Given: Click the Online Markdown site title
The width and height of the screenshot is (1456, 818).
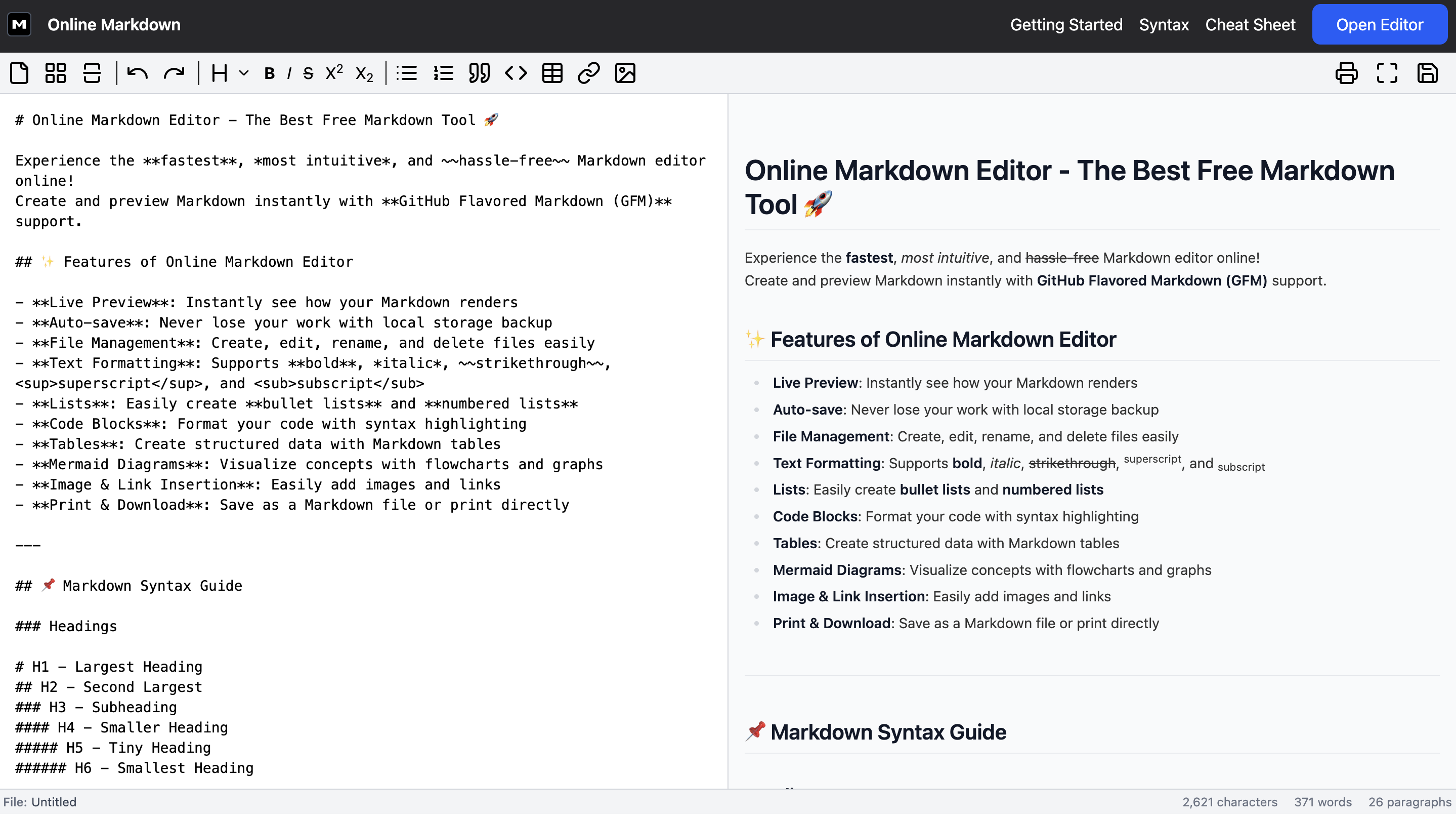Looking at the screenshot, I should 114,25.
